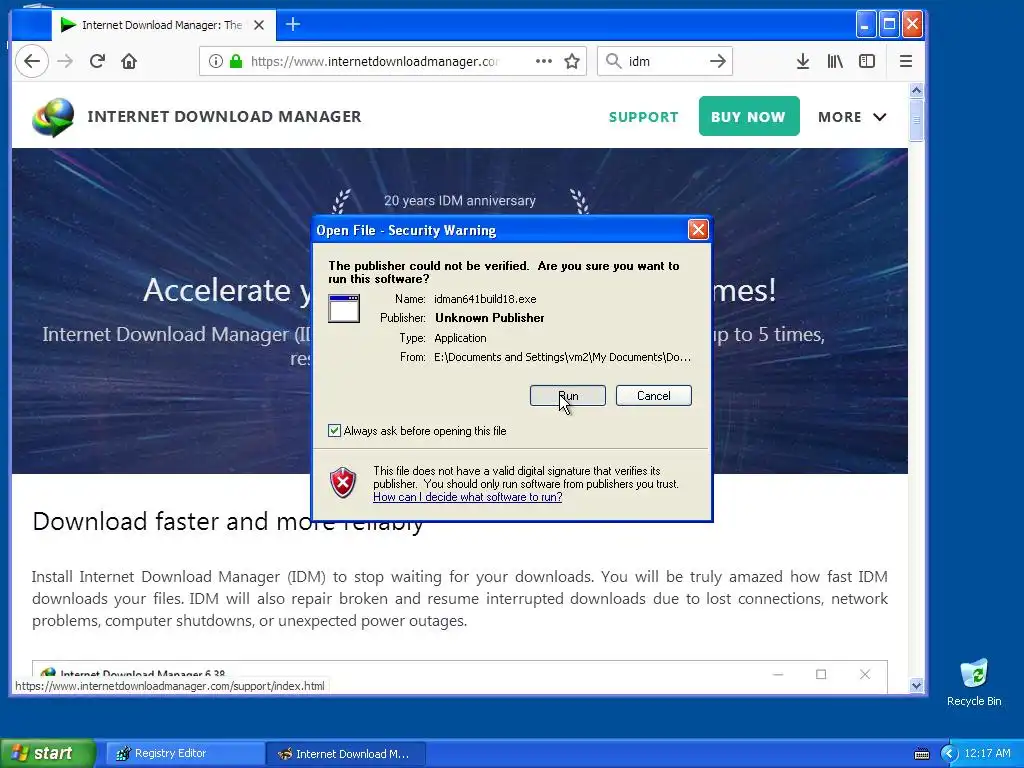Open page actions three-dot menu
The height and width of the screenshot is (768, 1024).
543,61
